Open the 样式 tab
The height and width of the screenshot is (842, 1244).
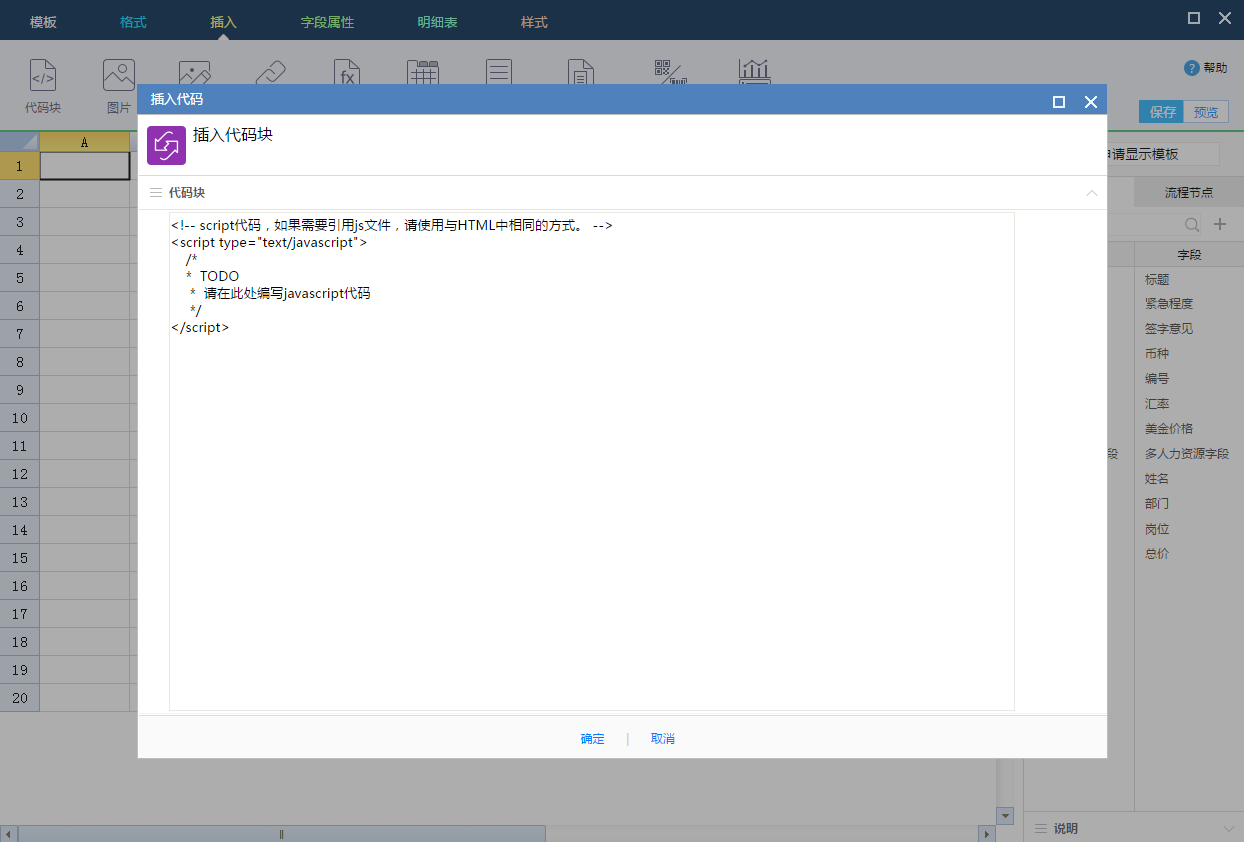click(x=534, y=22)
